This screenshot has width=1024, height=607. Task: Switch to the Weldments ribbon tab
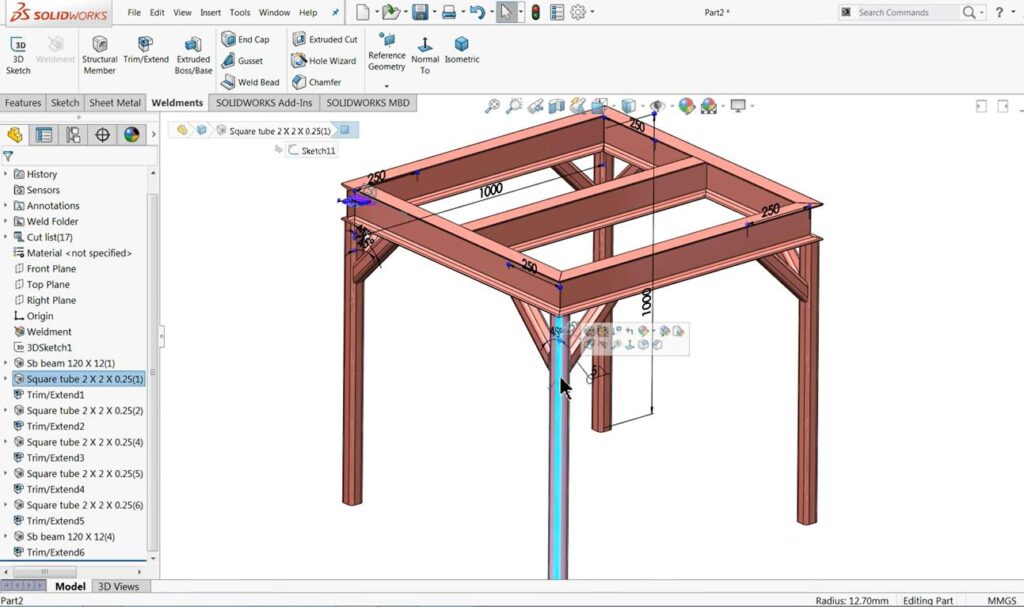coord(177,102)
